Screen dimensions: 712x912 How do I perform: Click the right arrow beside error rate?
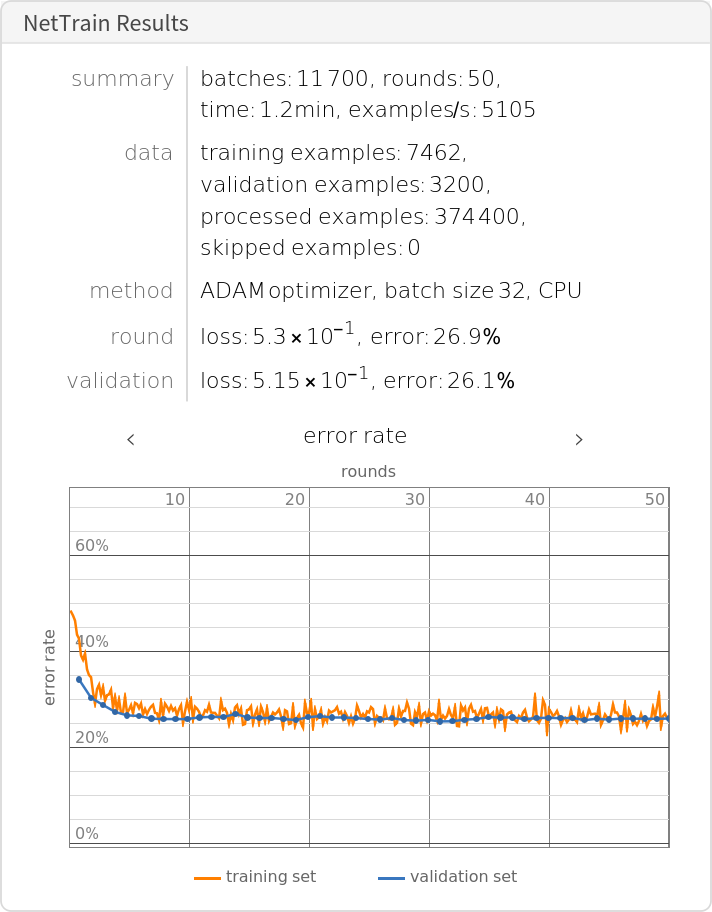coord(579,439)
